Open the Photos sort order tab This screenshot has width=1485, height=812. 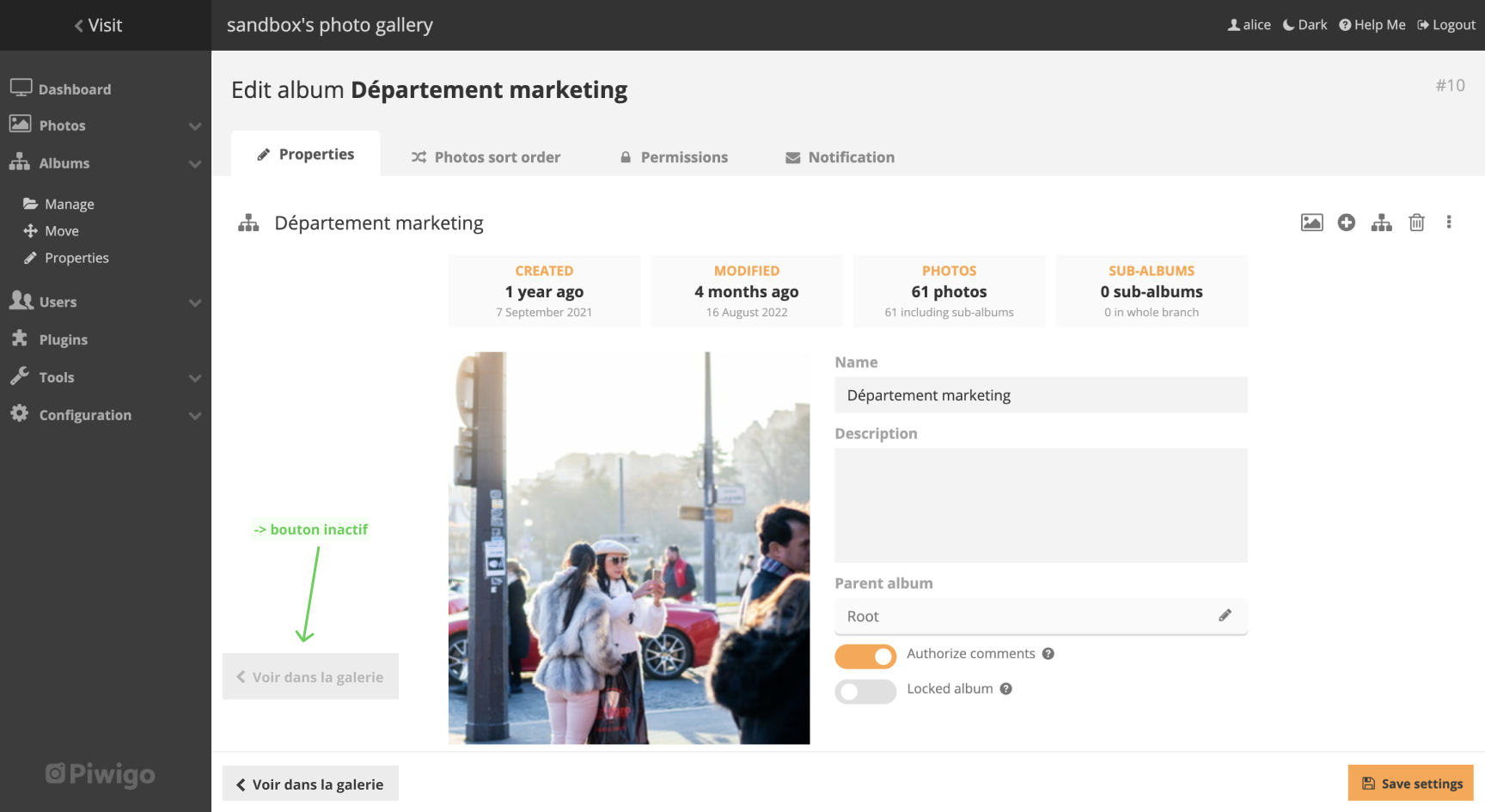pyautogui.click(x=486, y=156)
